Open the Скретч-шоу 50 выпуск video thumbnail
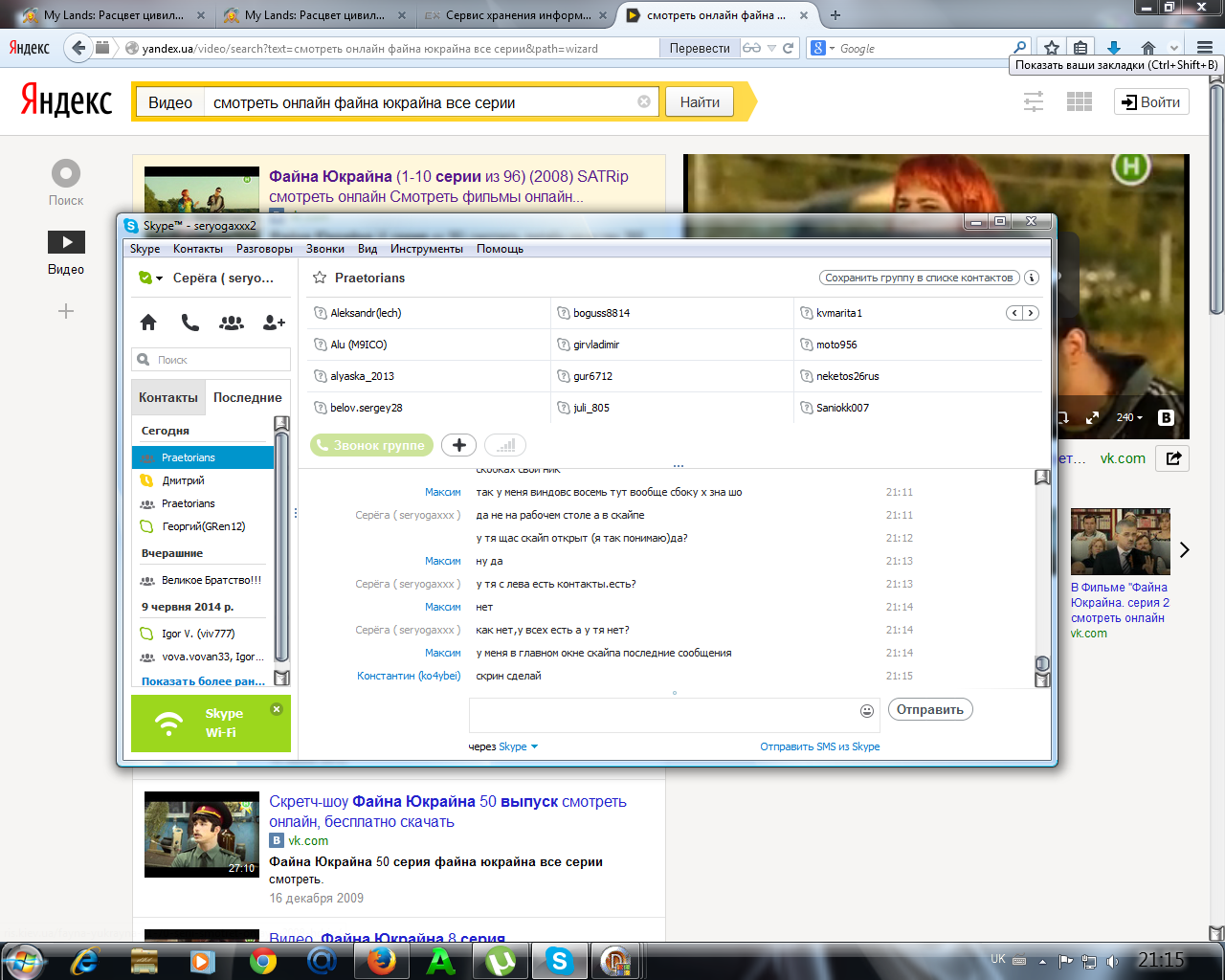The image size is (1225, 980). pyautogui.click(x=202, y=835)
